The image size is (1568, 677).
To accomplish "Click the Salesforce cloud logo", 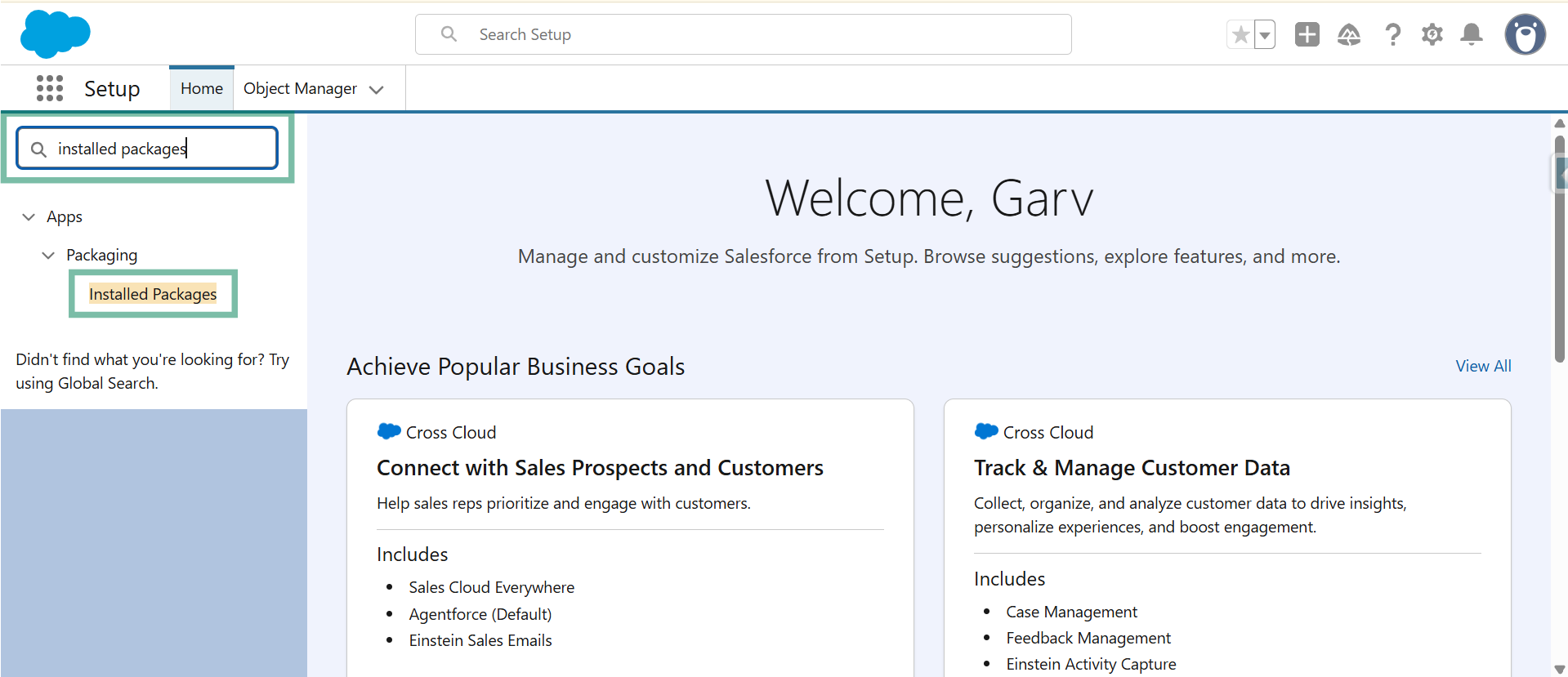I will 55,34.
